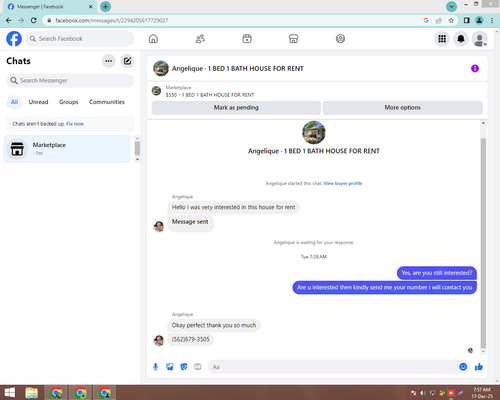The height and width of the screenshot is (400, 500).
Task: Click the volume icon in system tray
Action: [x=423, y=393]
